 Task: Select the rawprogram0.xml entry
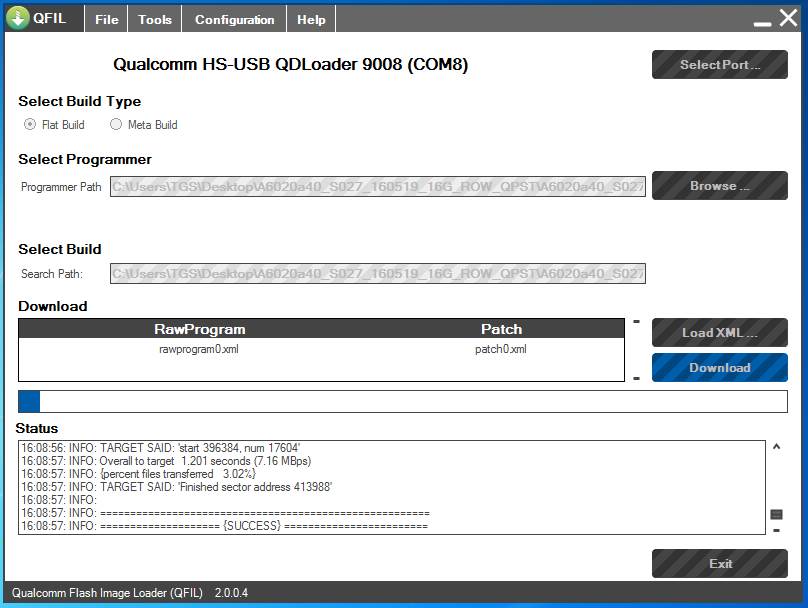click(x=199, y=349)
